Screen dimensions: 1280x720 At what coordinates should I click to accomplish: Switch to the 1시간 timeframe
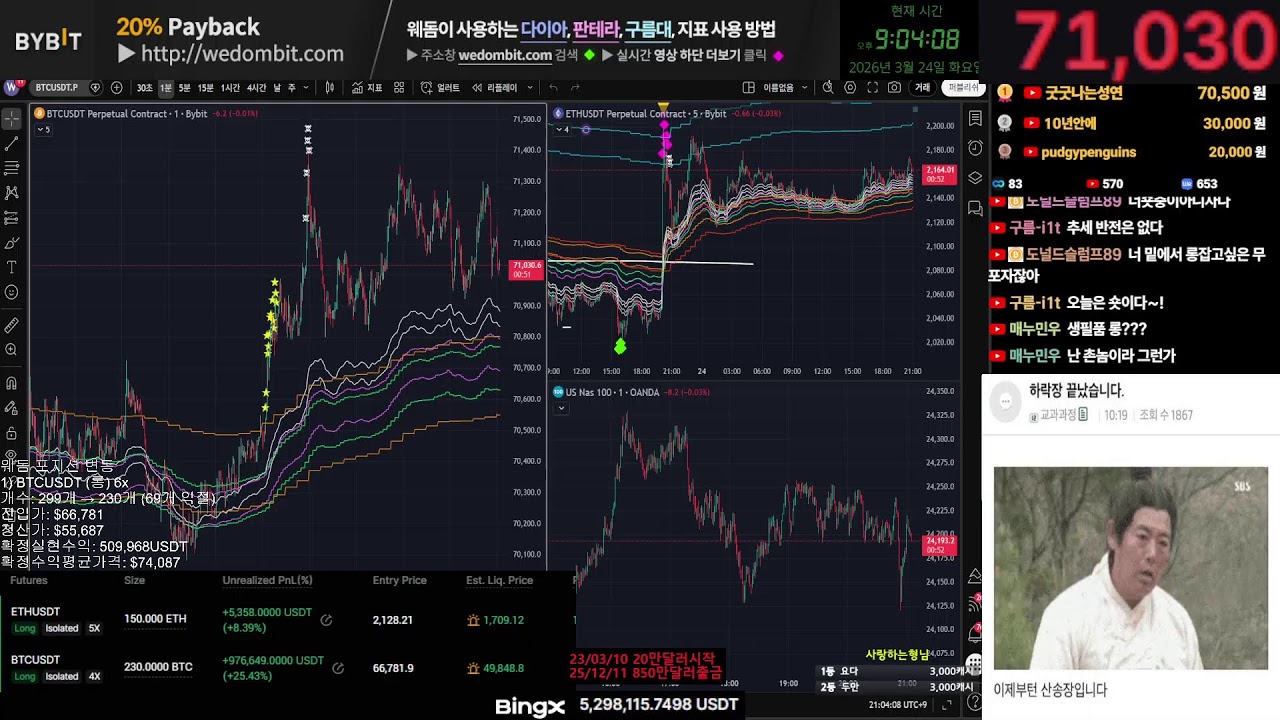[230, 87]
